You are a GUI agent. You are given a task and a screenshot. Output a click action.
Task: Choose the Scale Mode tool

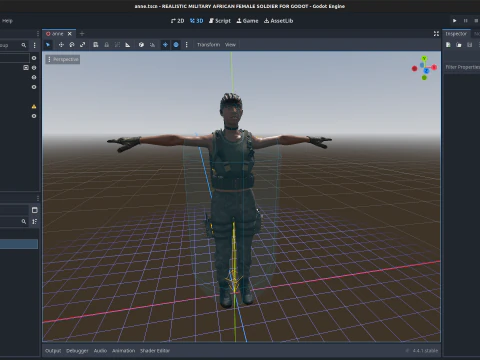(82, 45)
